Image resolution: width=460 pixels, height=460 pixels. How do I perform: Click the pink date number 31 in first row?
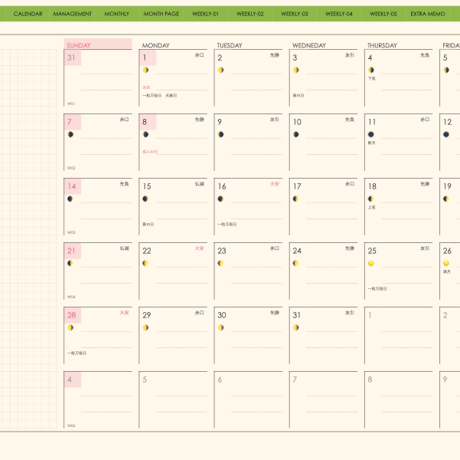(x=71, y=58)
